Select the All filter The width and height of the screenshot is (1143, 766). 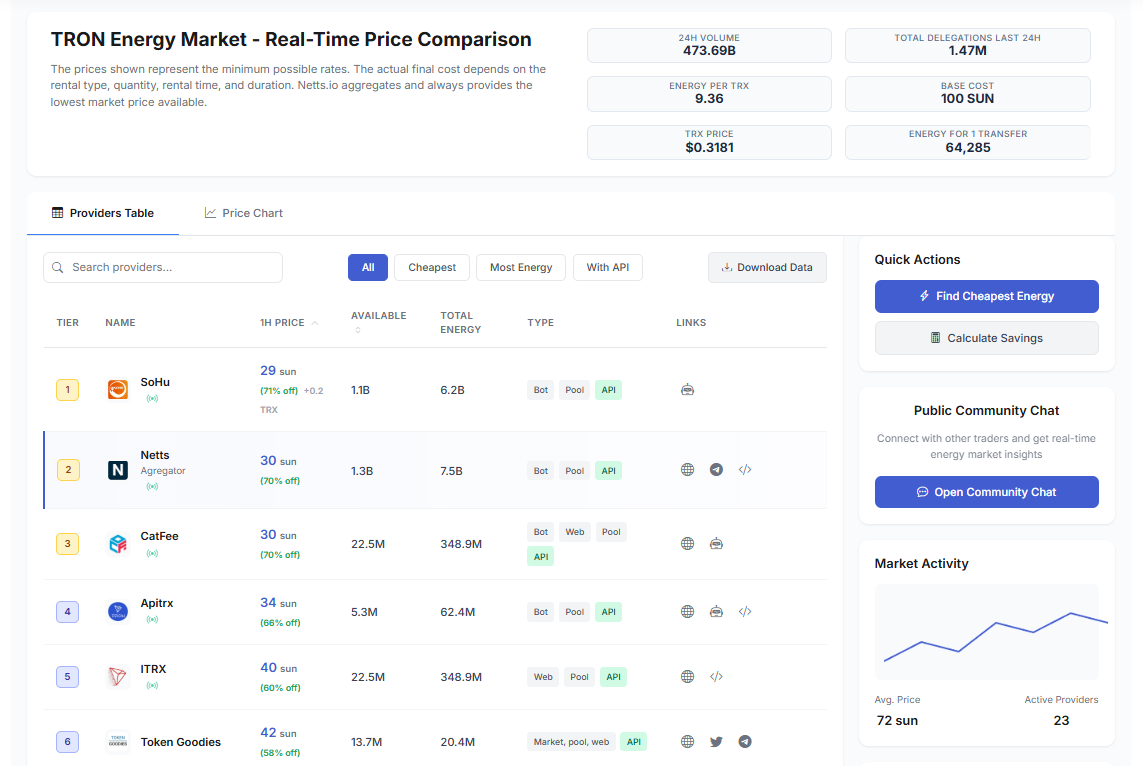pyautogui.click(x=368, y=268)
